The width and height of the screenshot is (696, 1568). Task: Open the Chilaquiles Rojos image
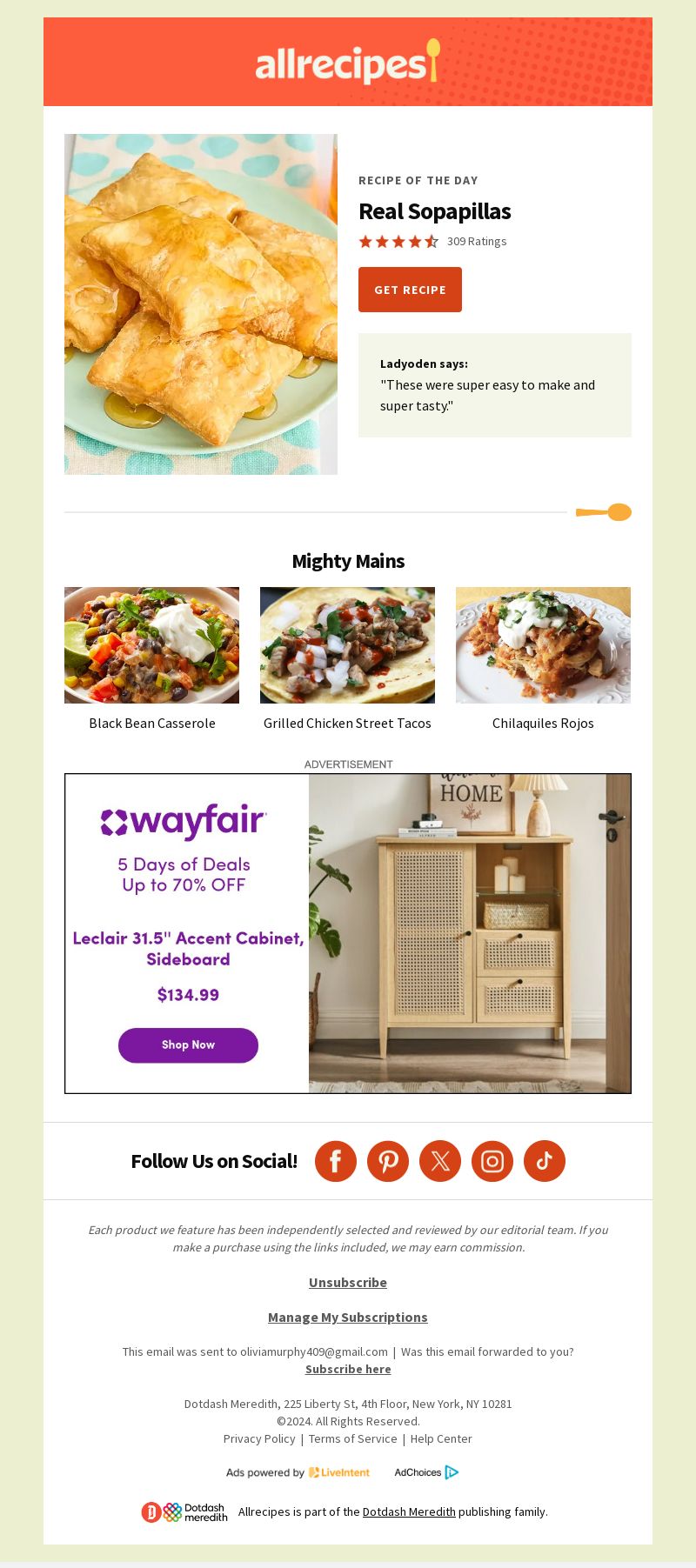pyautogui.click(x=543, y=645)
